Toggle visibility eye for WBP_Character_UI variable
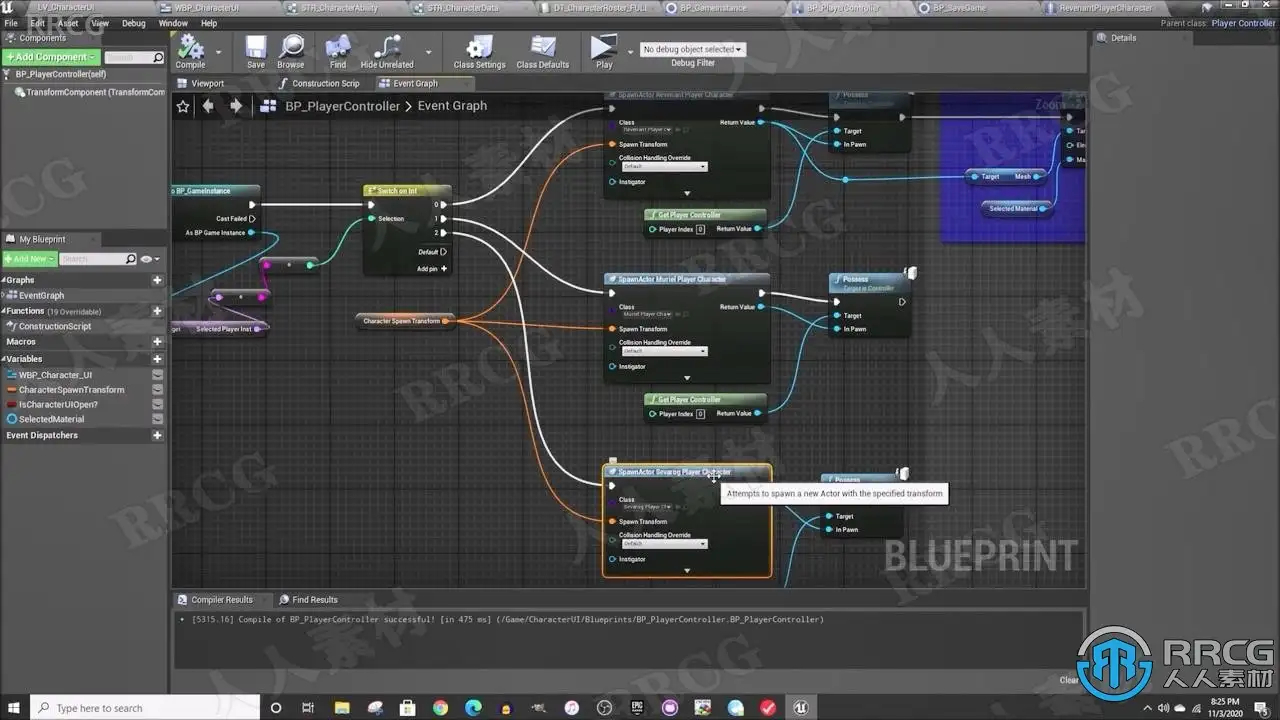1280x720 pixels. tap(157, 375)
